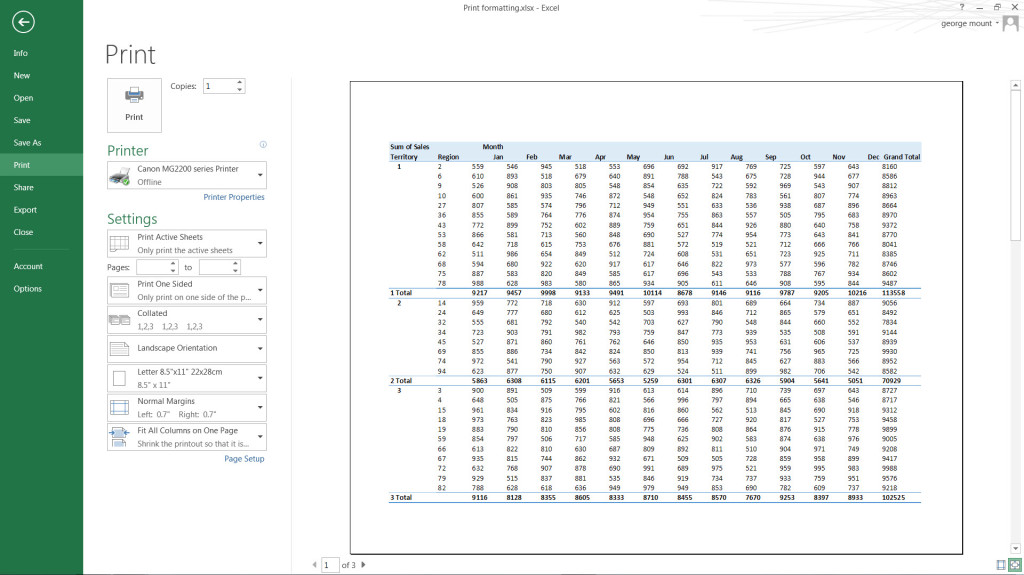Open the Page Setup link
Image resolution: width=1024 pixels, height=575 pixels.
point(244,459)
